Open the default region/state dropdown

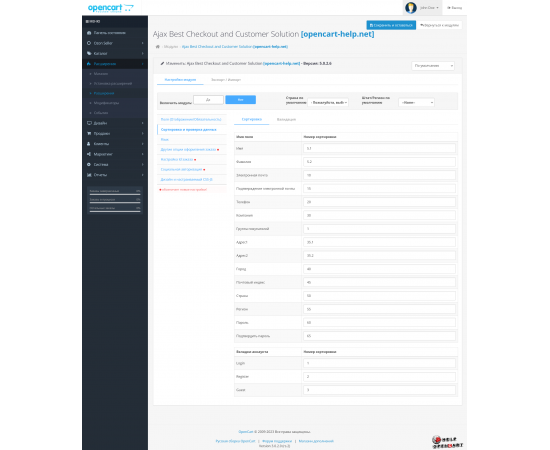416,102
